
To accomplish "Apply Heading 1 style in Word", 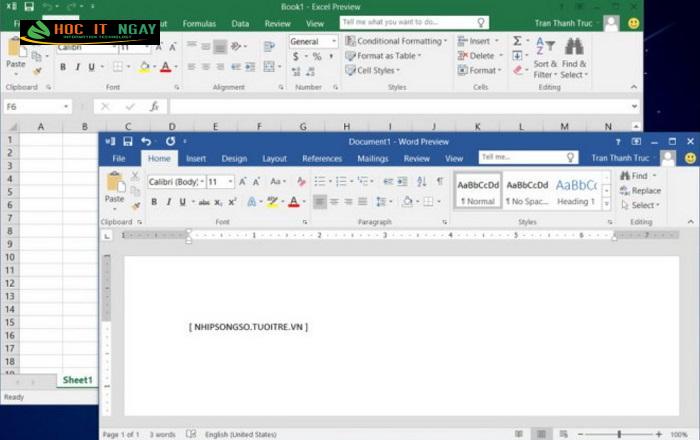I will [x=576, y=192].
